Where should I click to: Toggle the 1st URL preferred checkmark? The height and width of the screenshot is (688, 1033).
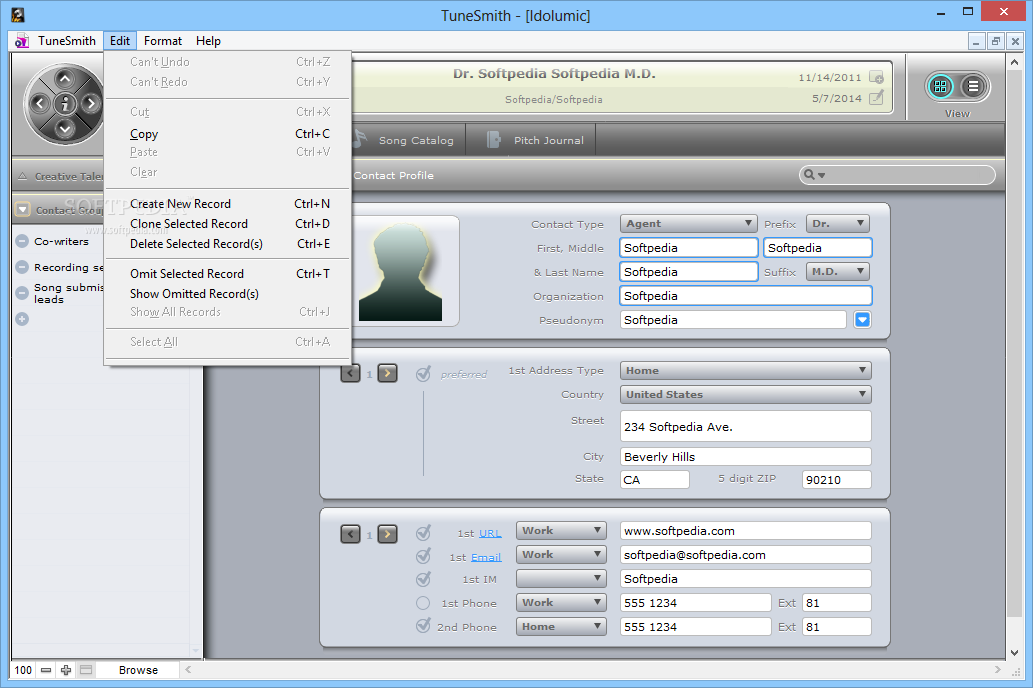click(x=424, y=532)
